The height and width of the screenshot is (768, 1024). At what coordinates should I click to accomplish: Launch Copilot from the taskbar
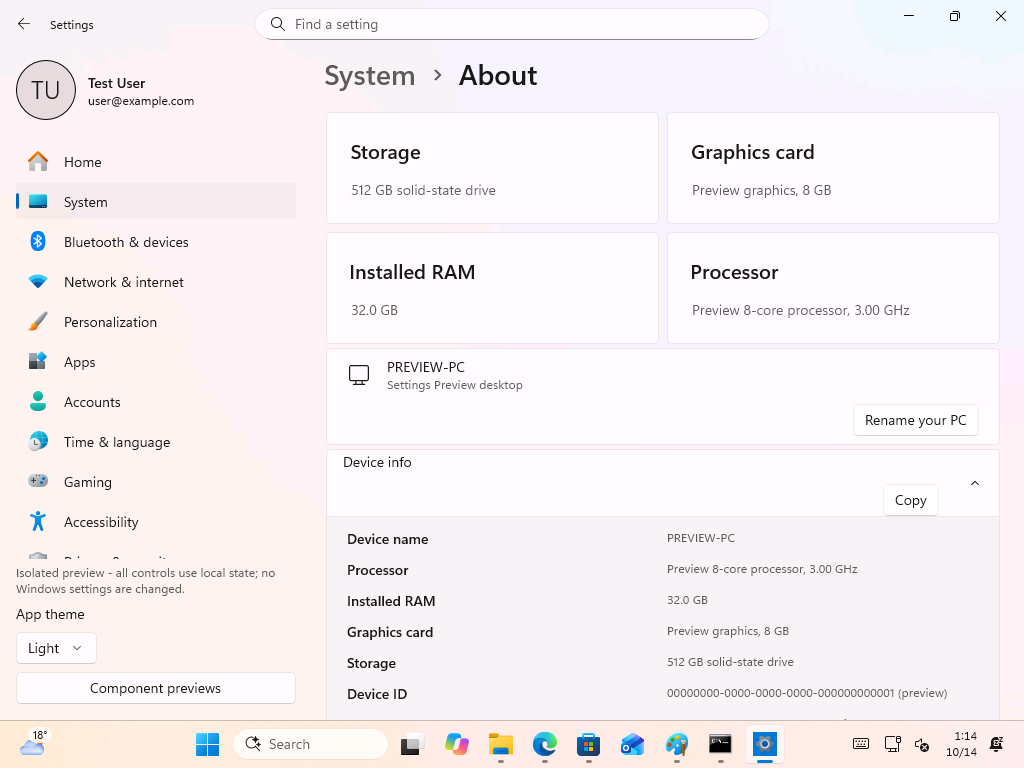457,744
